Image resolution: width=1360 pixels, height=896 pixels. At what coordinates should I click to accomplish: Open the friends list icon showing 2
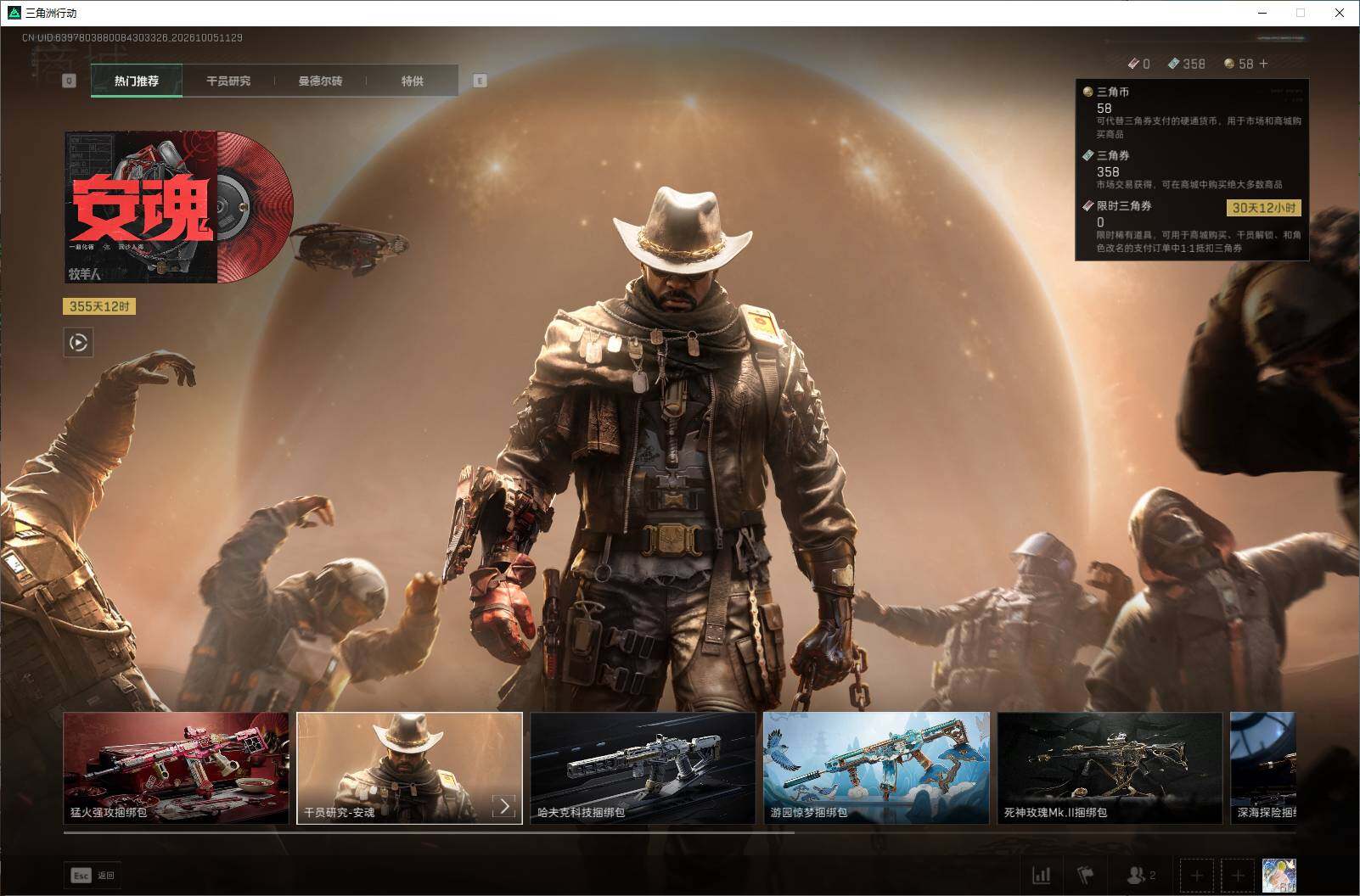pyautogui.click(x=1140, y=875)
